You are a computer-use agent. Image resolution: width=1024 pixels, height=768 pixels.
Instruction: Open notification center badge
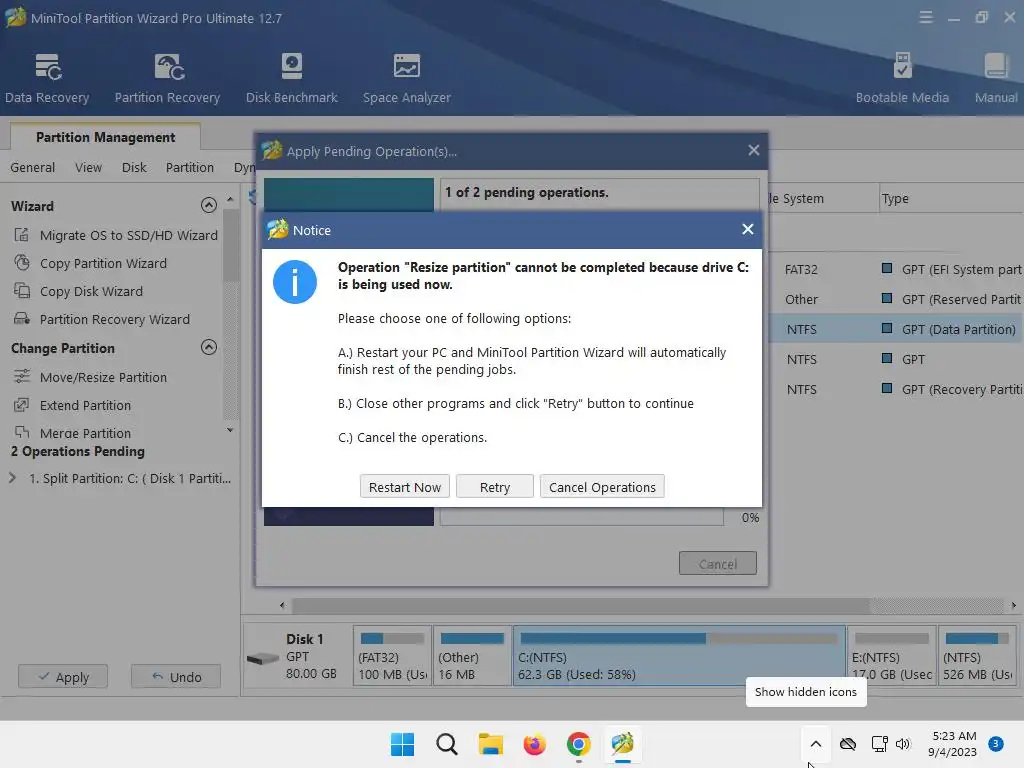(995, 744)
